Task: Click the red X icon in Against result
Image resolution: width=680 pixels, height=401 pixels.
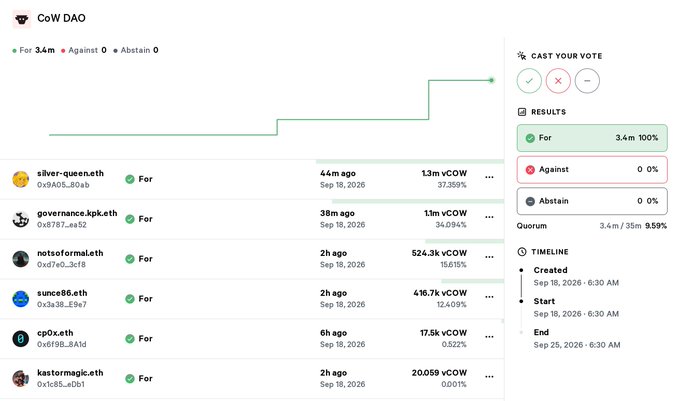Action: coord(530,170)
